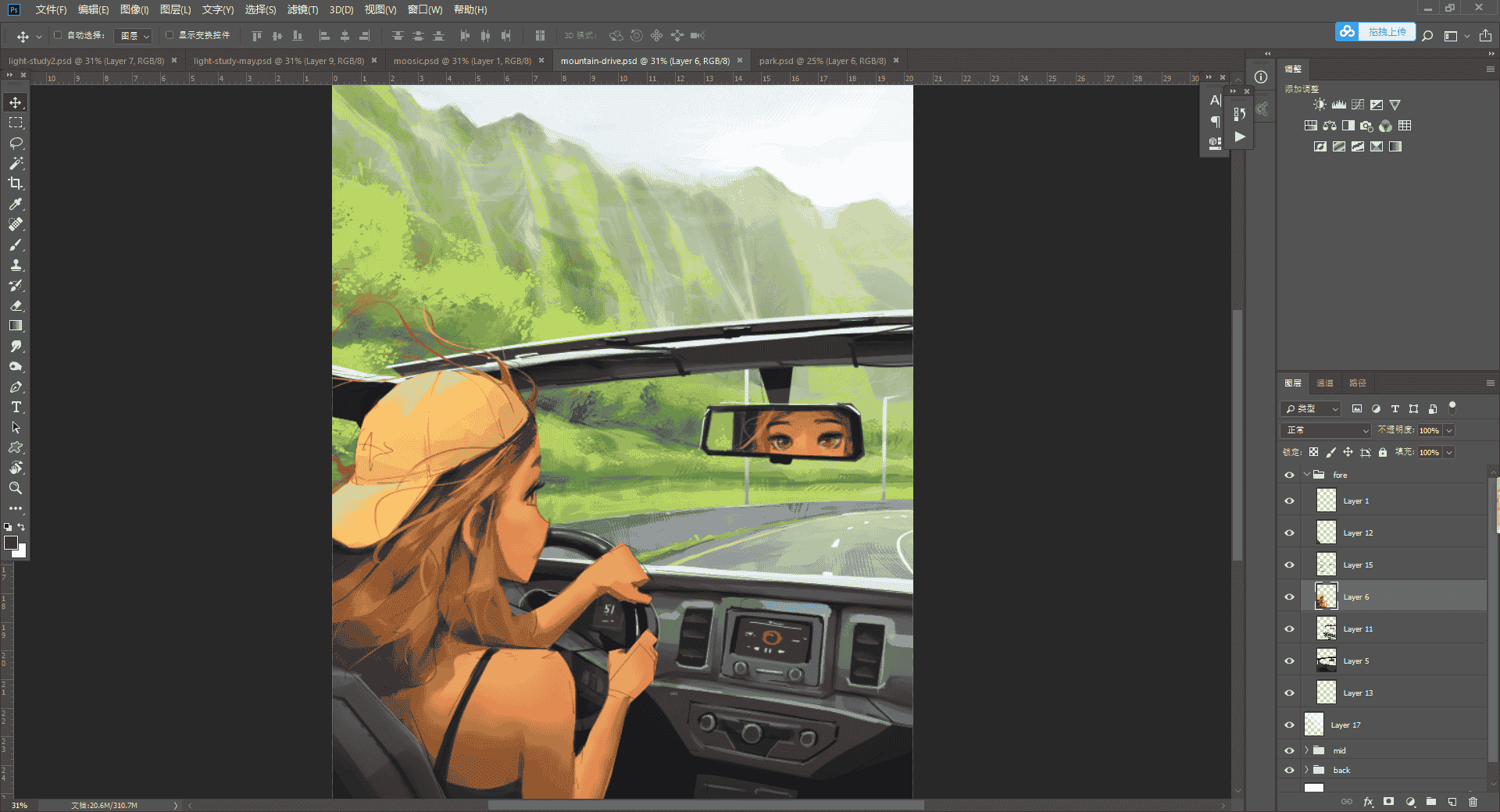Toggle show transform controls checkbox
This screenshot has width=1500, height=812.
coord(169,35)
